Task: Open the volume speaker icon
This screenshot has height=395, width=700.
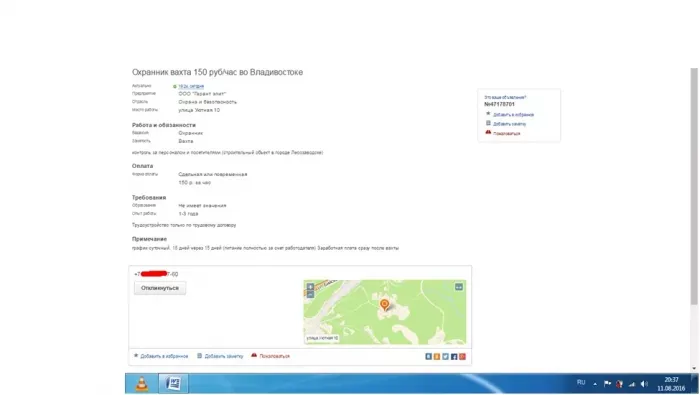Action: click(x=644, y=384)
